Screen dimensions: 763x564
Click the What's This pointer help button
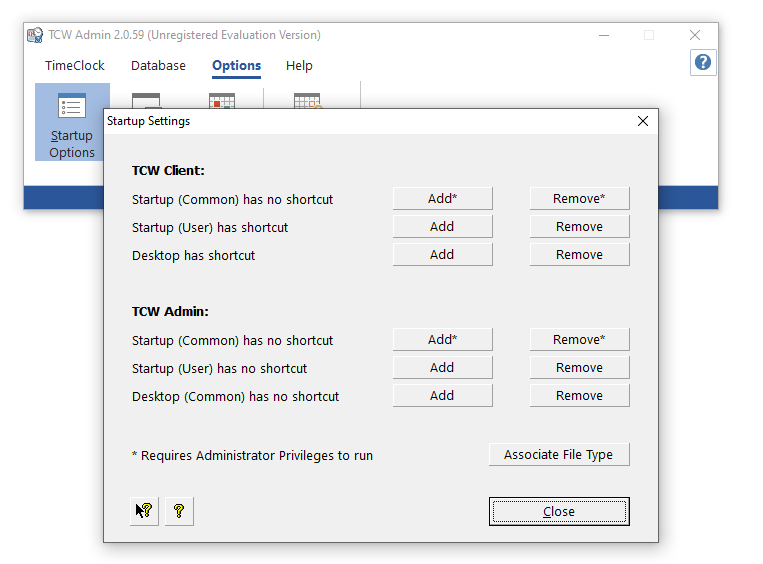tap(145, 511)
